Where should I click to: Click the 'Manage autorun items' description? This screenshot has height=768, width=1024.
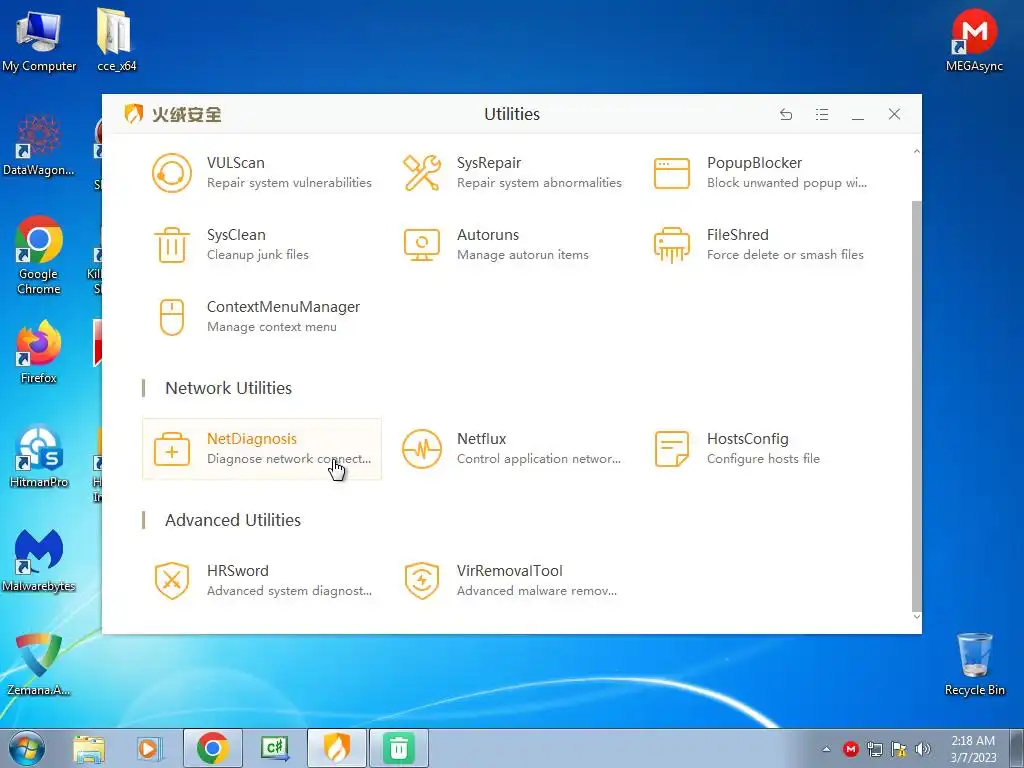[x=523, y=255]
